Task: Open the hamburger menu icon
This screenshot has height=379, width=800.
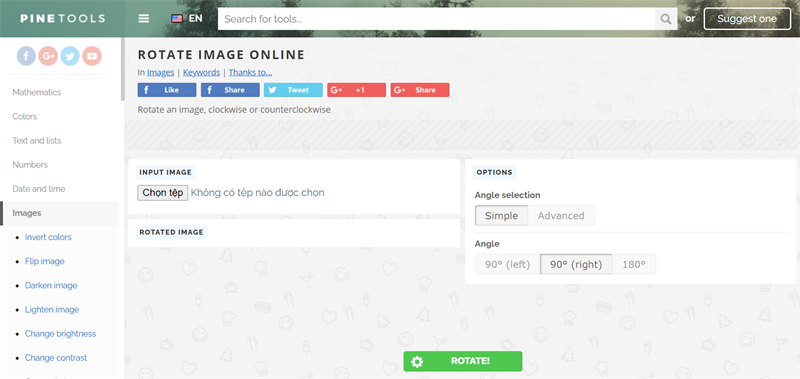Action: tap(144, 18)
